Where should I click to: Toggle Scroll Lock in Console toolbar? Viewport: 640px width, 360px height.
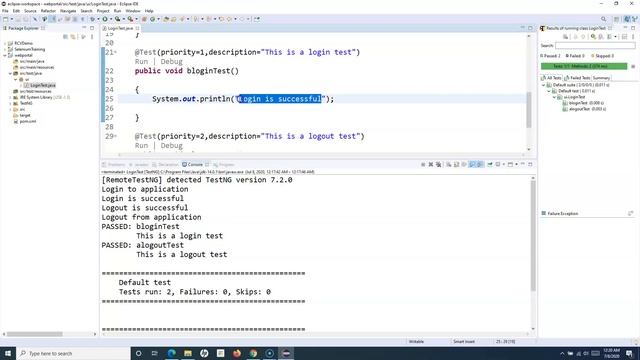[456, 164]
